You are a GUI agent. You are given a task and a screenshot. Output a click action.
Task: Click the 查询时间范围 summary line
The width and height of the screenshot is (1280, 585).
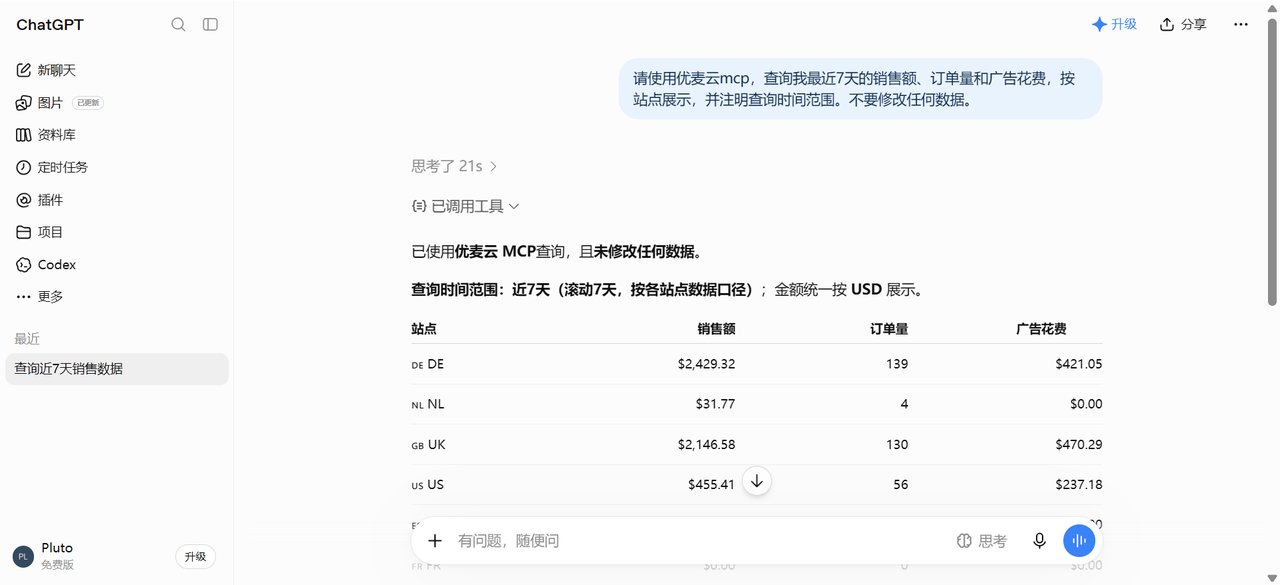668,290
